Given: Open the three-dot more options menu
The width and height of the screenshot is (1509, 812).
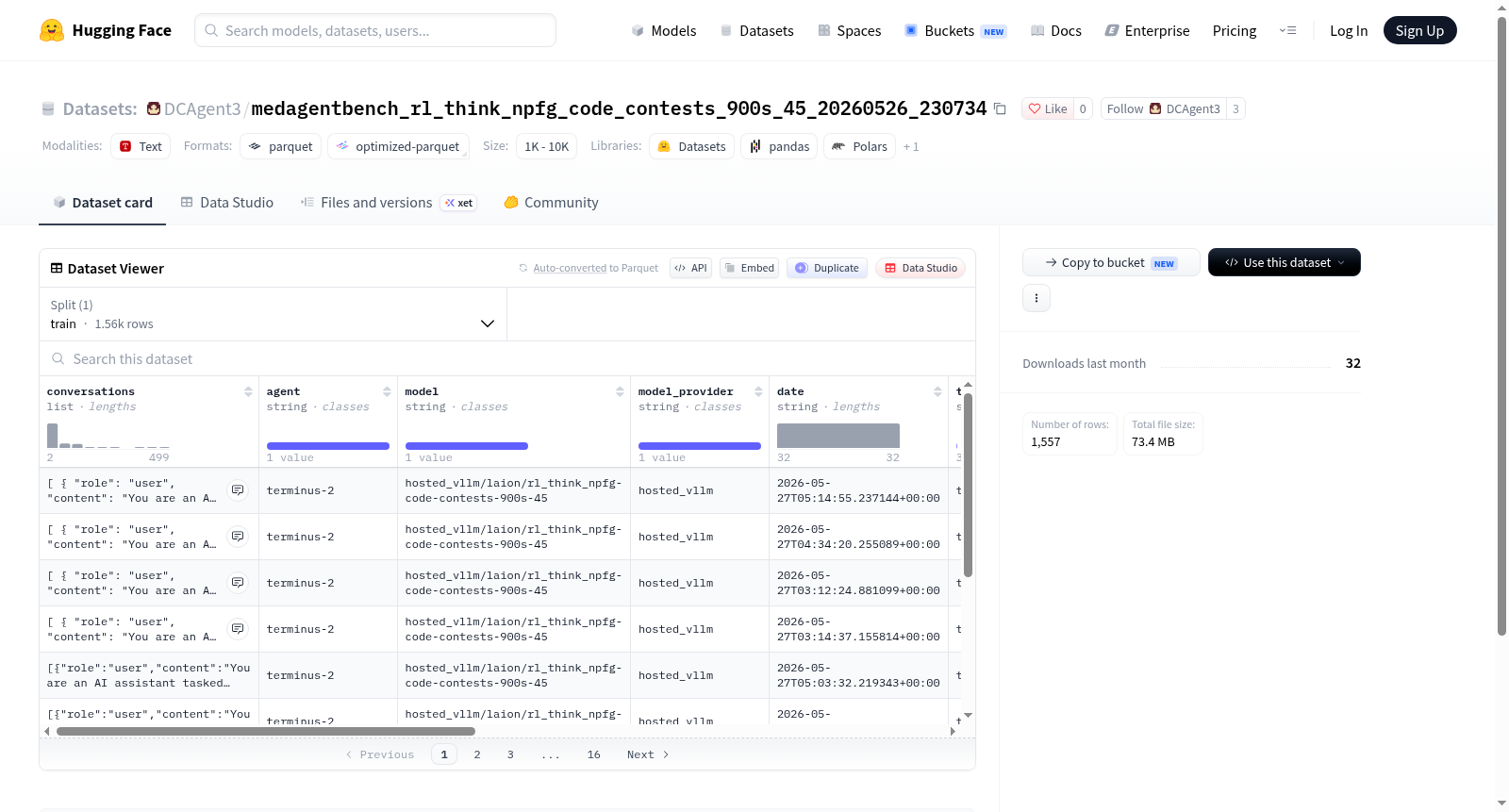Looking at the screenshot, I should (x=1036, y=298).
